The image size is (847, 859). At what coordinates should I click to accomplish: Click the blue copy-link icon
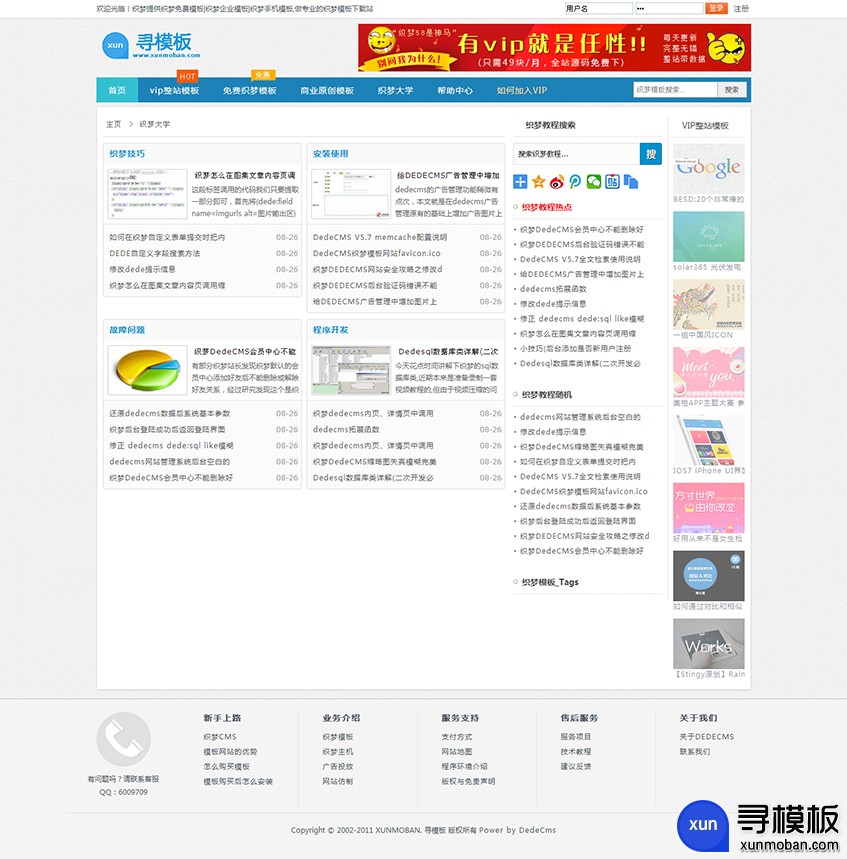click(631, 181)
